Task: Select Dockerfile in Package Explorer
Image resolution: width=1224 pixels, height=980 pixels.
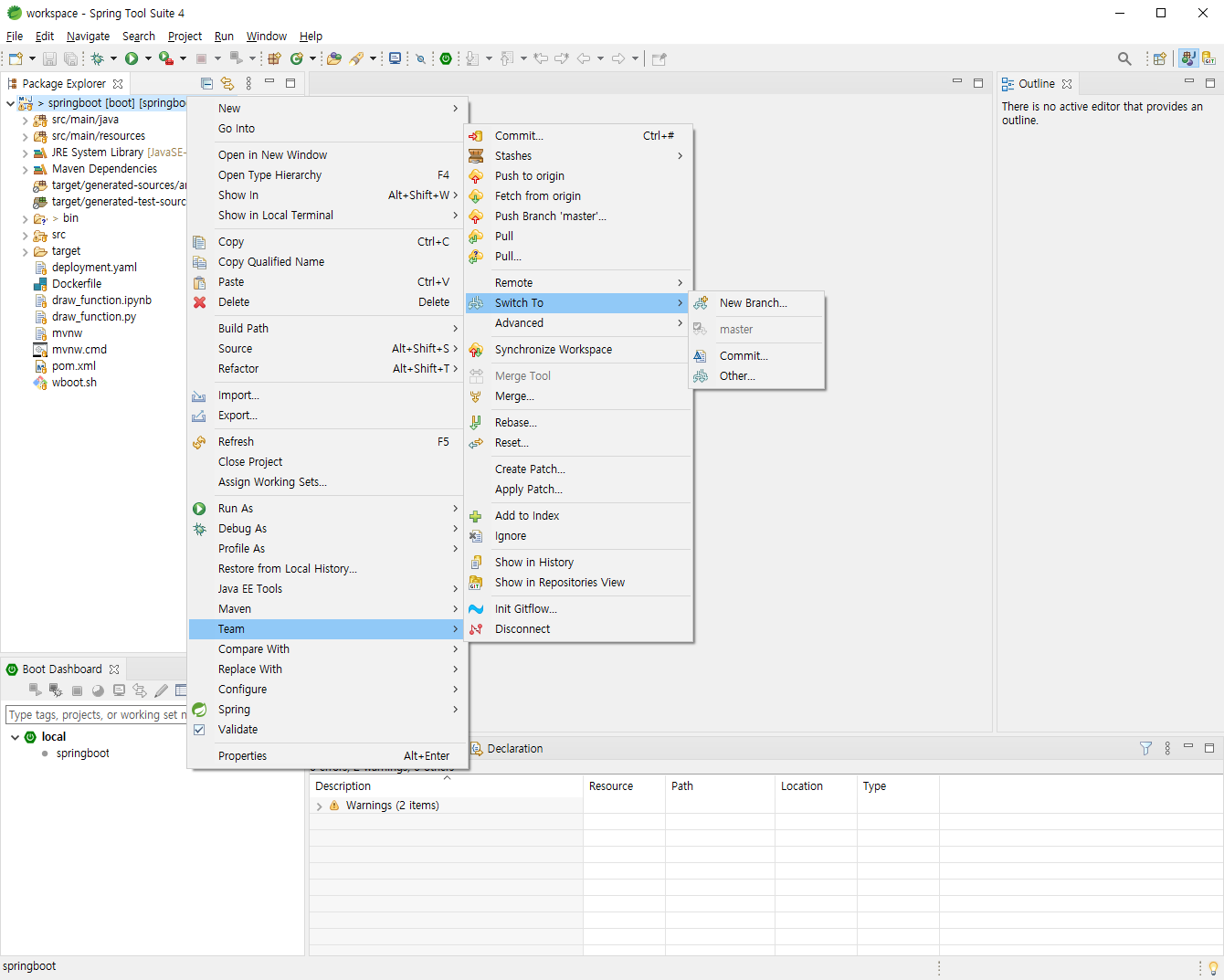Action: pos(77,284)
